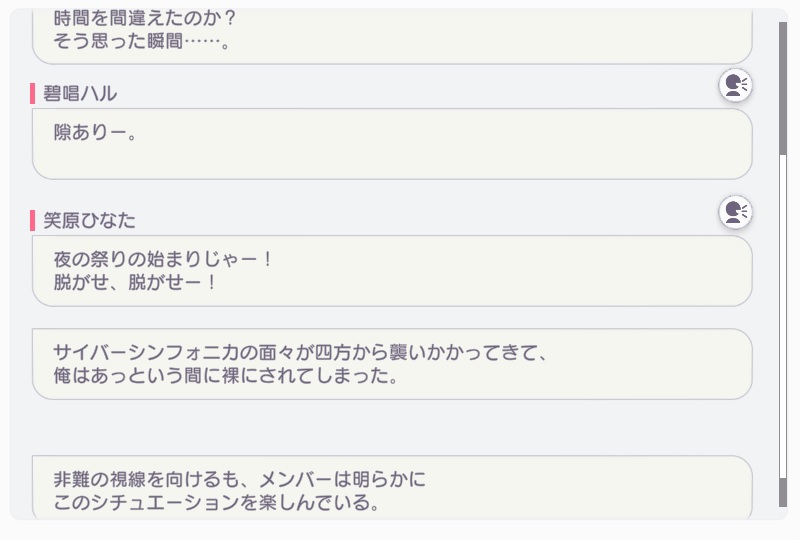Jump to the line 隙ありー。

coord(94,131)
